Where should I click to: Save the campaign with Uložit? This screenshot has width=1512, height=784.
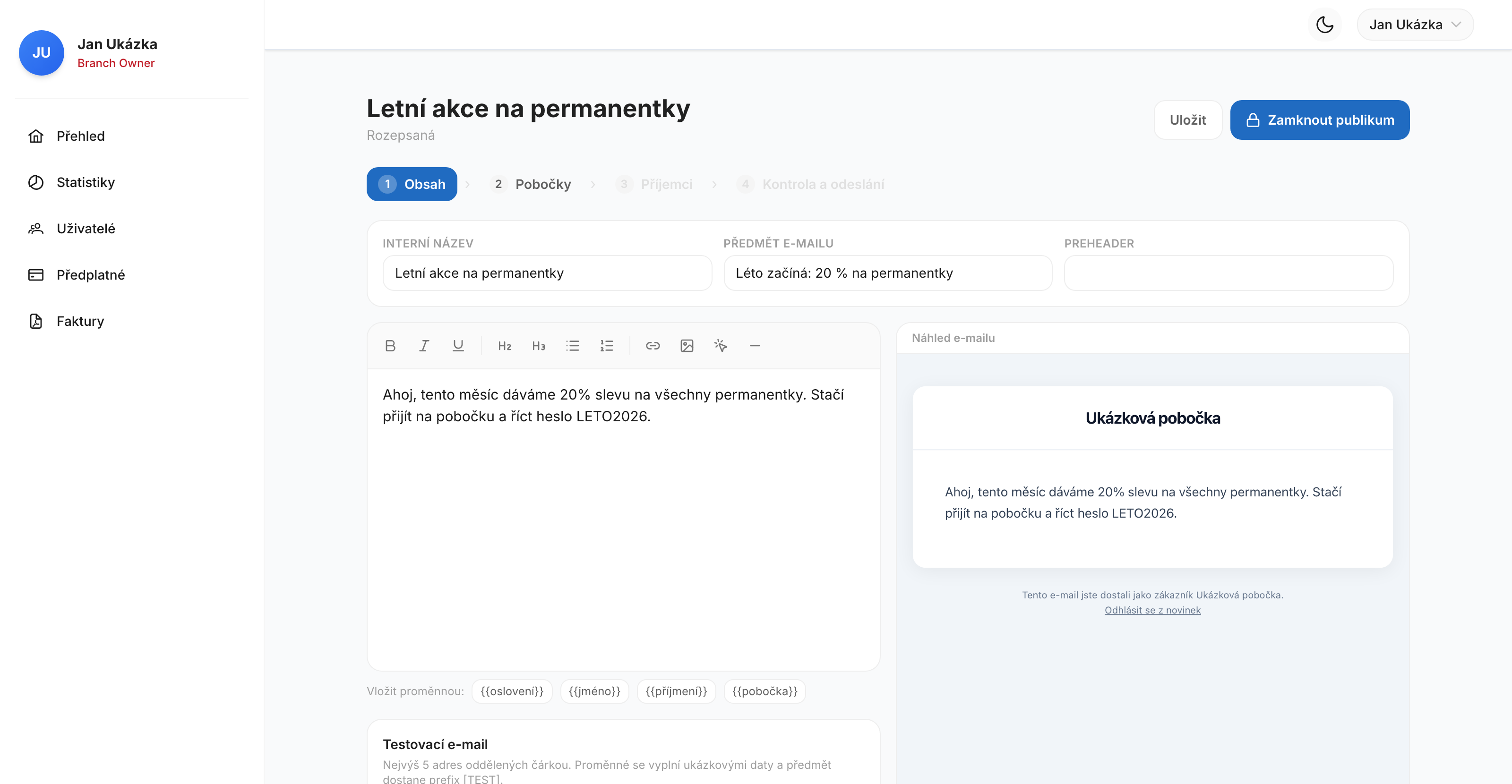pos(1187,119)
